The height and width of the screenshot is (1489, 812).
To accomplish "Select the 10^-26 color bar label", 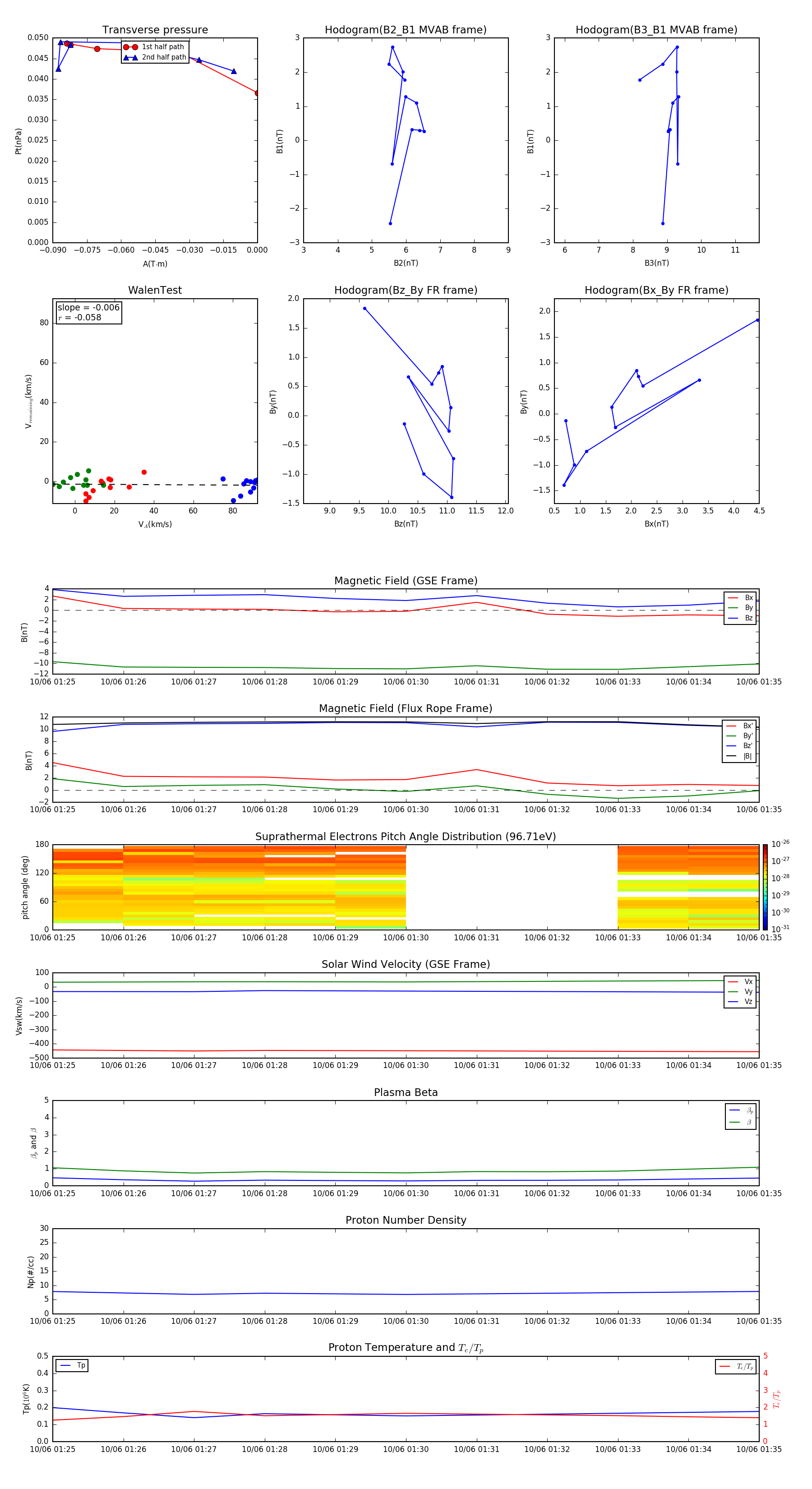I will [780, 844].
